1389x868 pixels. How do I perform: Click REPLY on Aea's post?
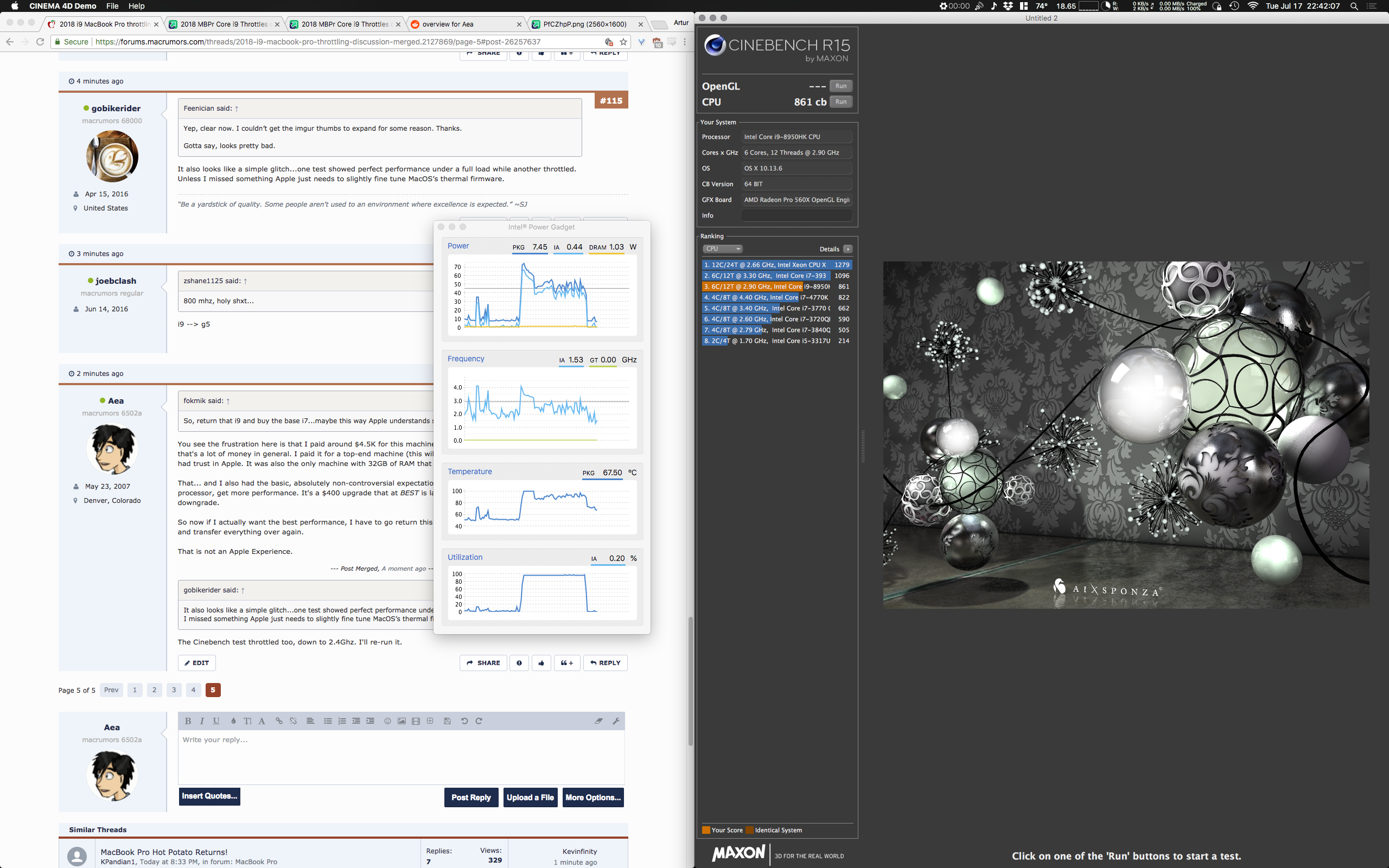pyautogui.click(x=606, y=663)
